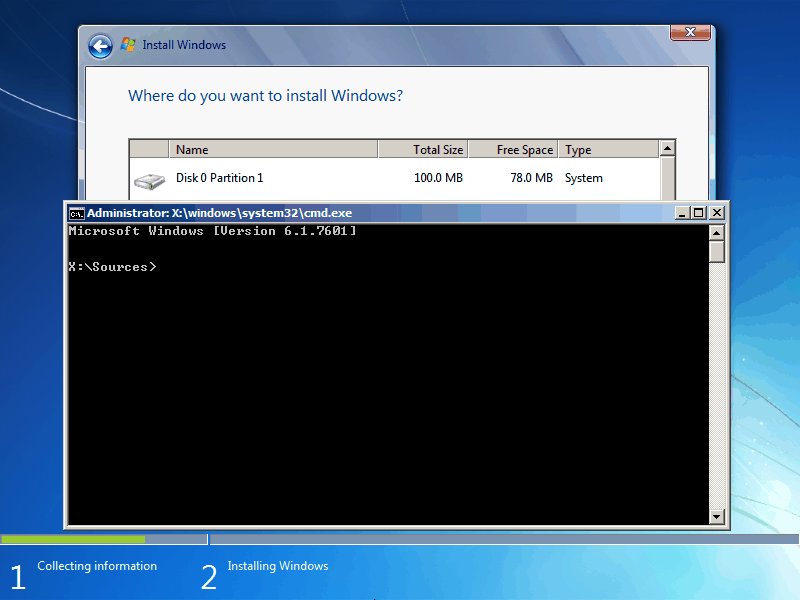Image resolution: width=800 pixels, height=600 pixels.
Task: Click the command prompt scroll up arrow
Action: tap(717, 233)
